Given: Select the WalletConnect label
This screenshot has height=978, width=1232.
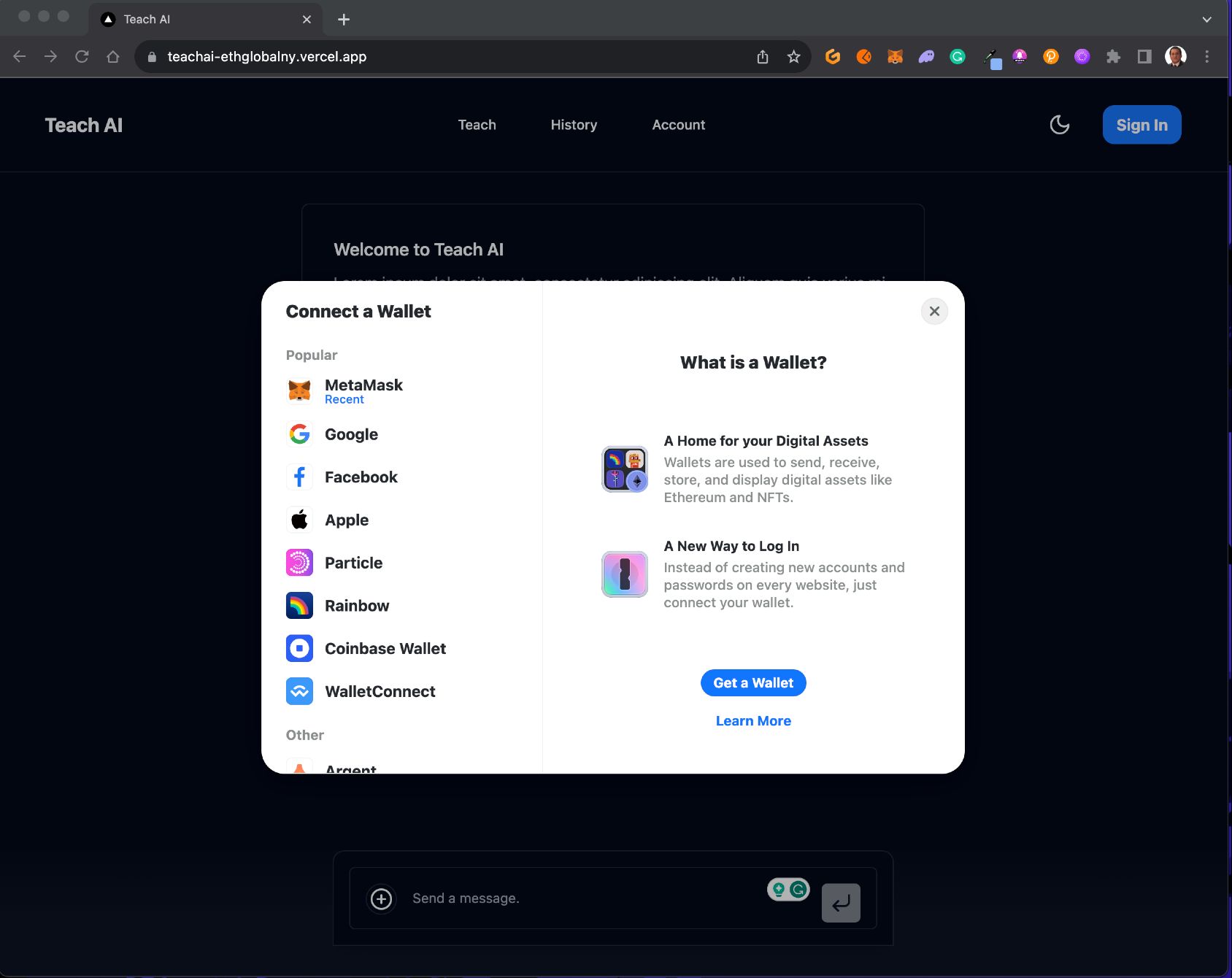Looking at the screenshot, I should (x=380, y=692).
